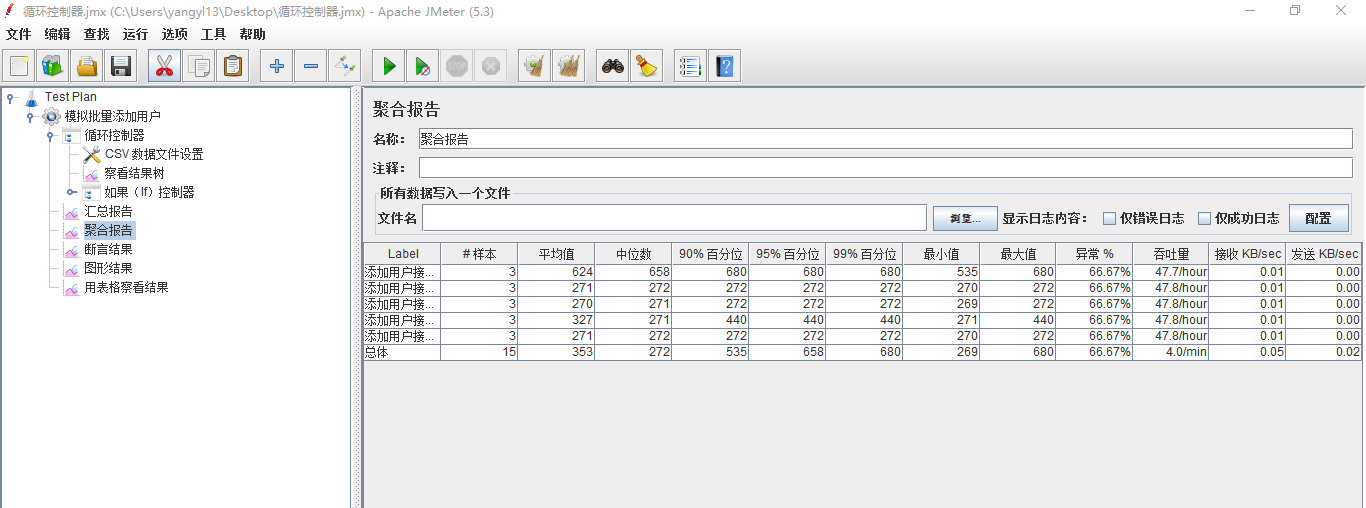Open the 编辑 menu
This screenshot has width=1366, height=508.
point(57,34)
